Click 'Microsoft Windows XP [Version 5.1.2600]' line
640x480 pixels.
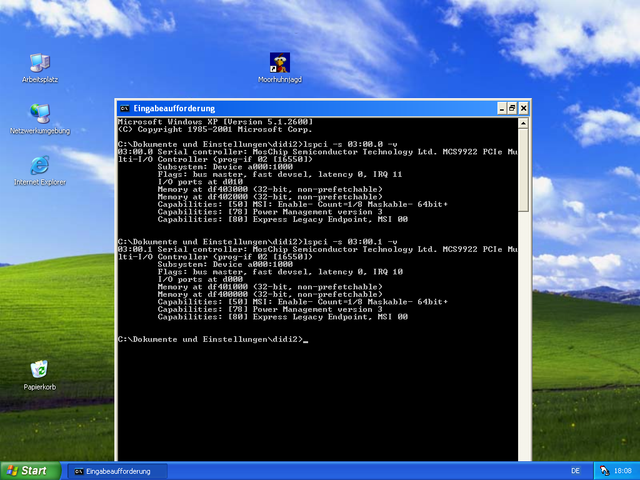(215, 122)
